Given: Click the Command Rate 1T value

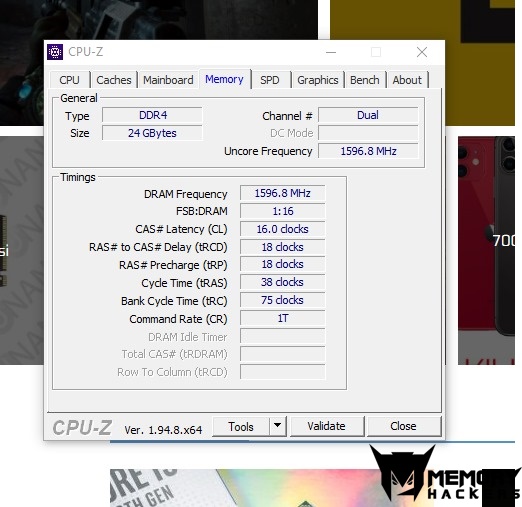Looking at the screenshot, I should (x=282, y=318).
